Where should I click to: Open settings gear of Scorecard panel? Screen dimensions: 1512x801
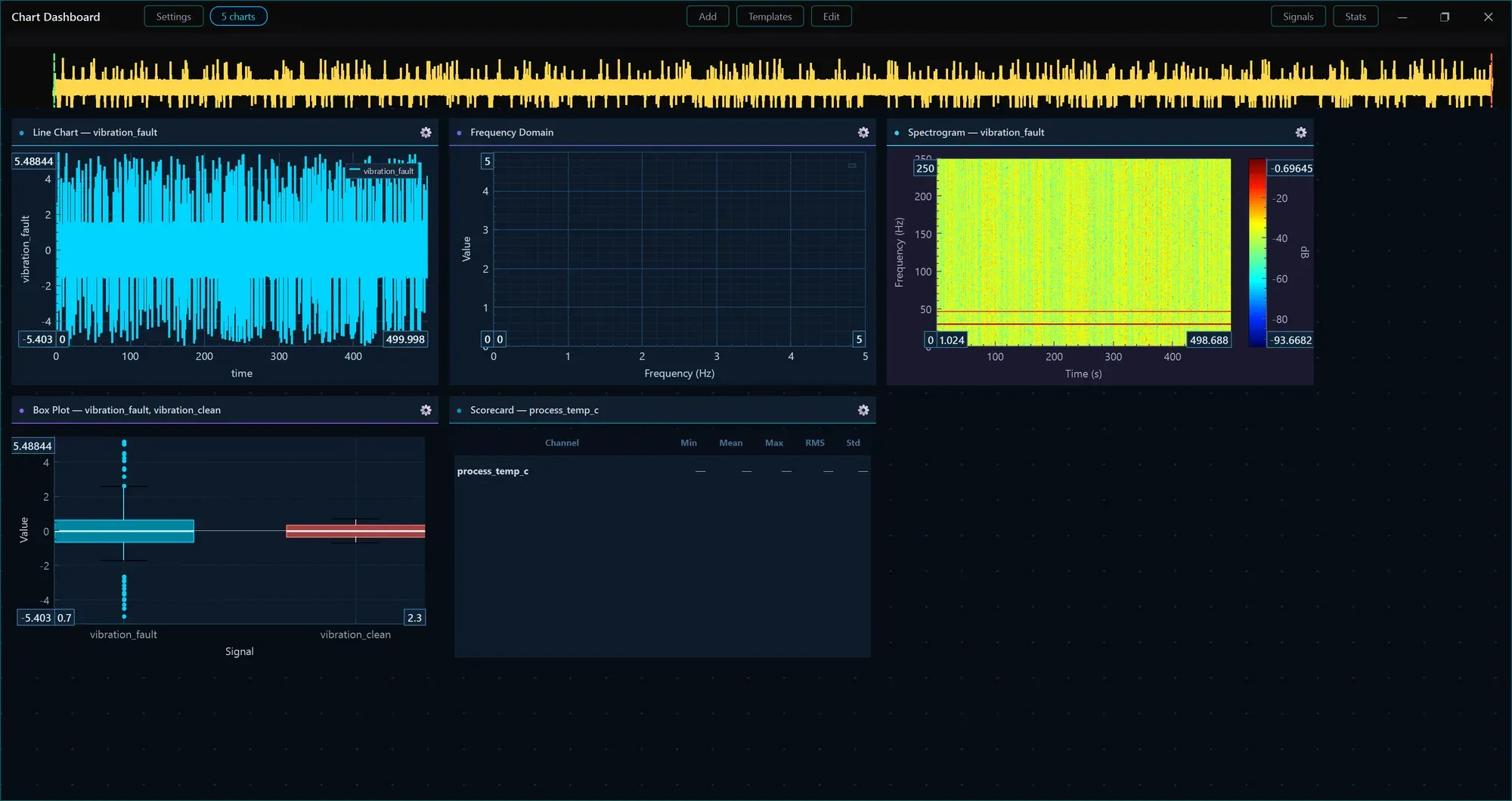pyautogui.click(x=863, y=410)
